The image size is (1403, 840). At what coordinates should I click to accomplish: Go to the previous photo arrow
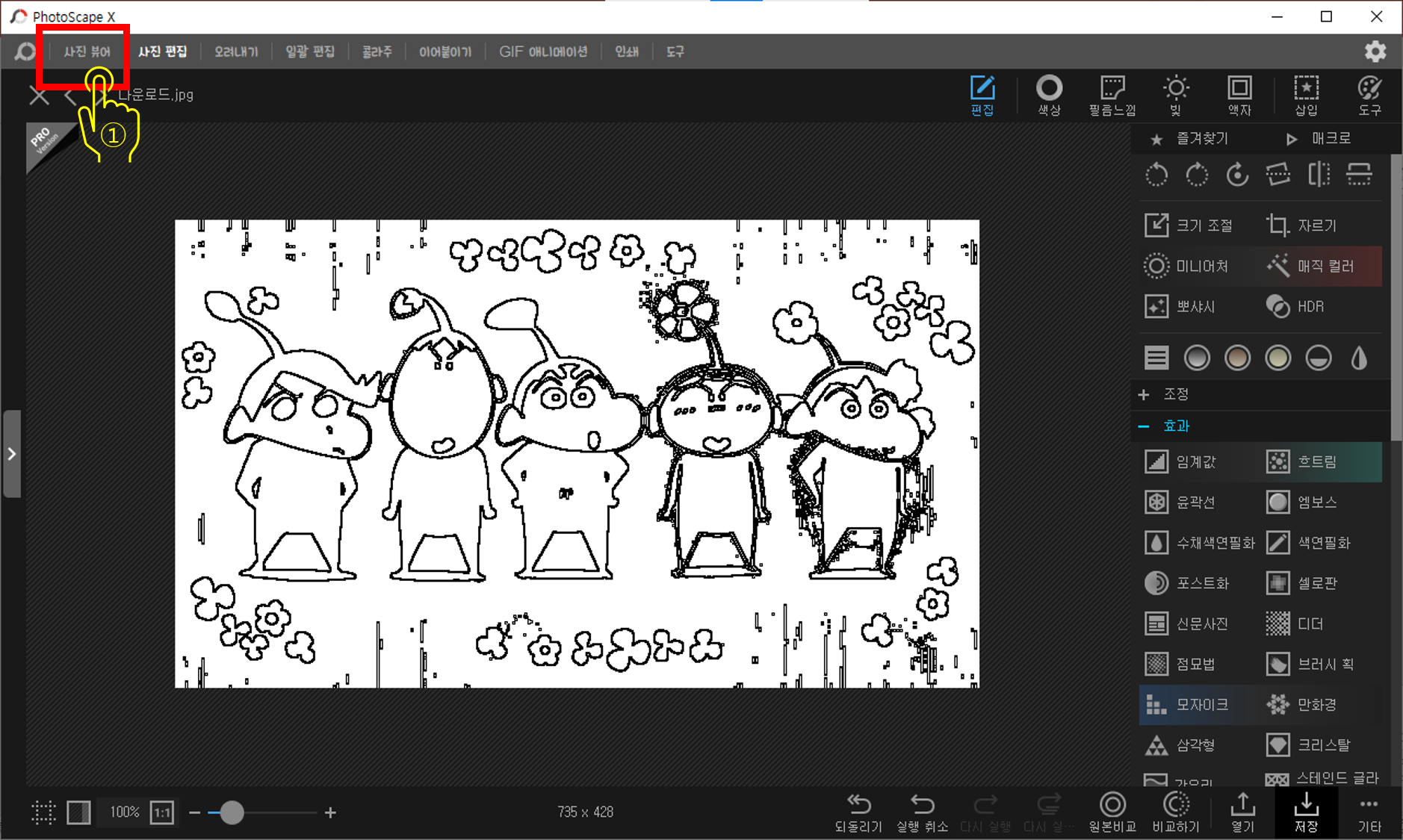coord(70,96)
